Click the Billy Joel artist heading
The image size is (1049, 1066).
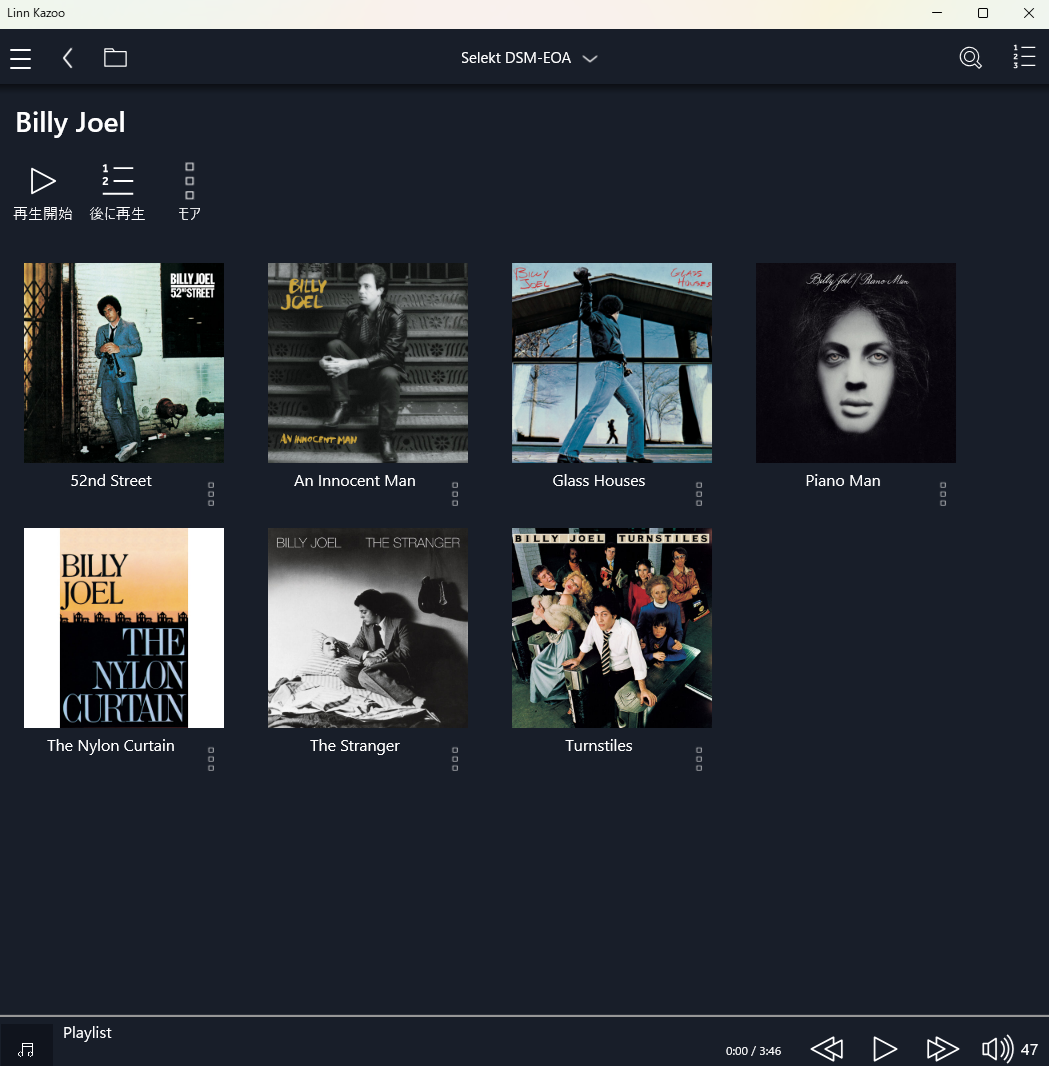70,123
